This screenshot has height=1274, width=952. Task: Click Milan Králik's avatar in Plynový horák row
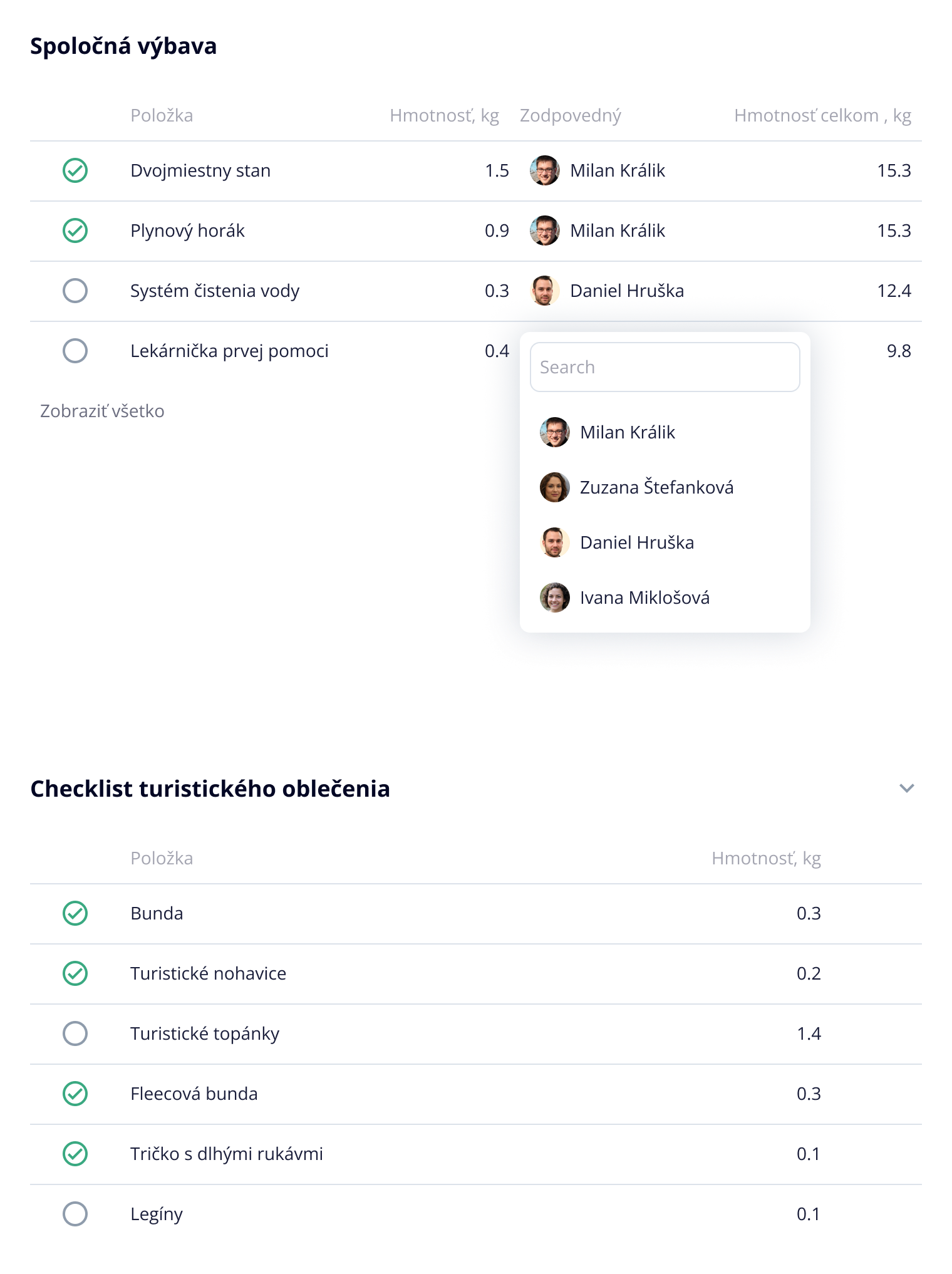[x=544, y=230]
